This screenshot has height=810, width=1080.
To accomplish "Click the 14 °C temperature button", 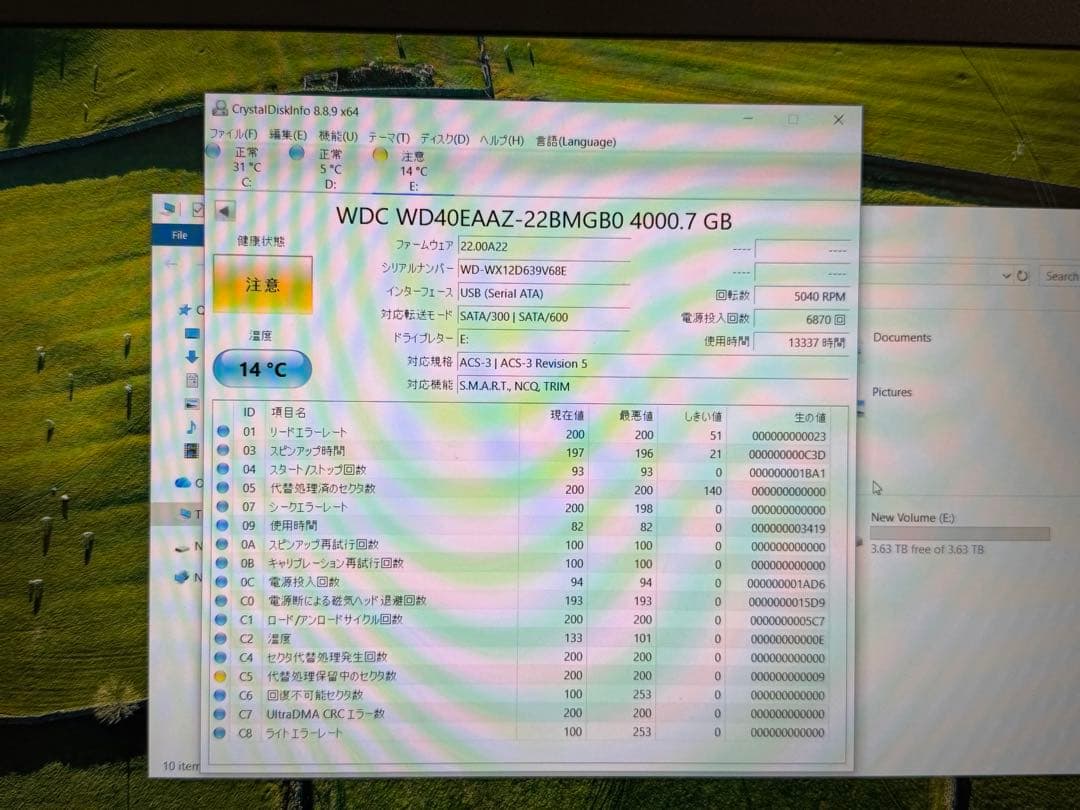I will coord(262,369).
